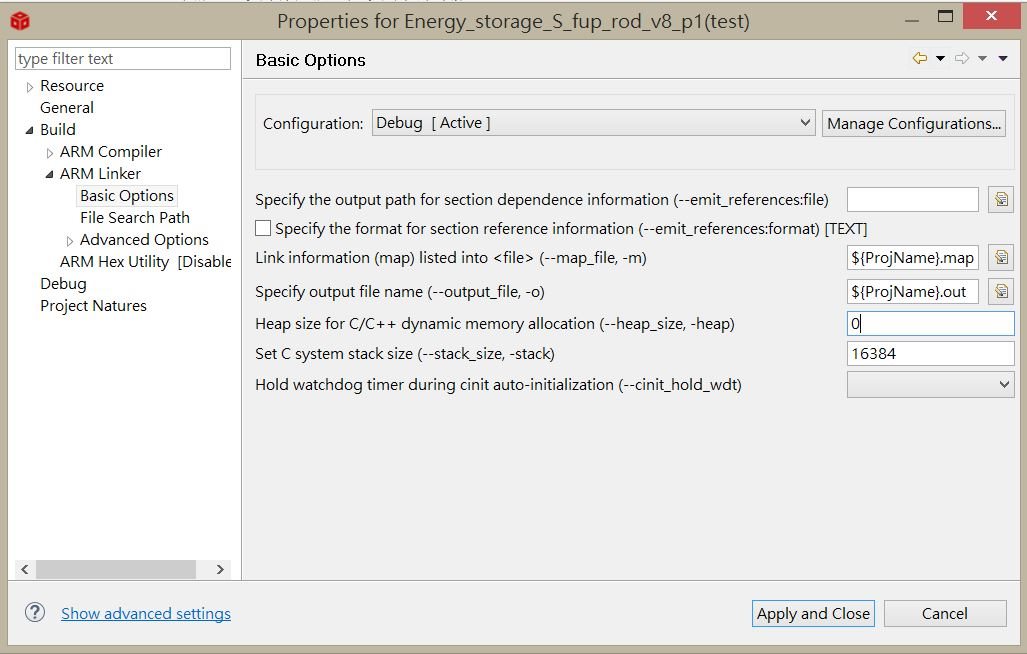This screenshot has height=654, width=1027.
Task: Click browse icon next to emit references path
Action: click(x=1000, y=200)
